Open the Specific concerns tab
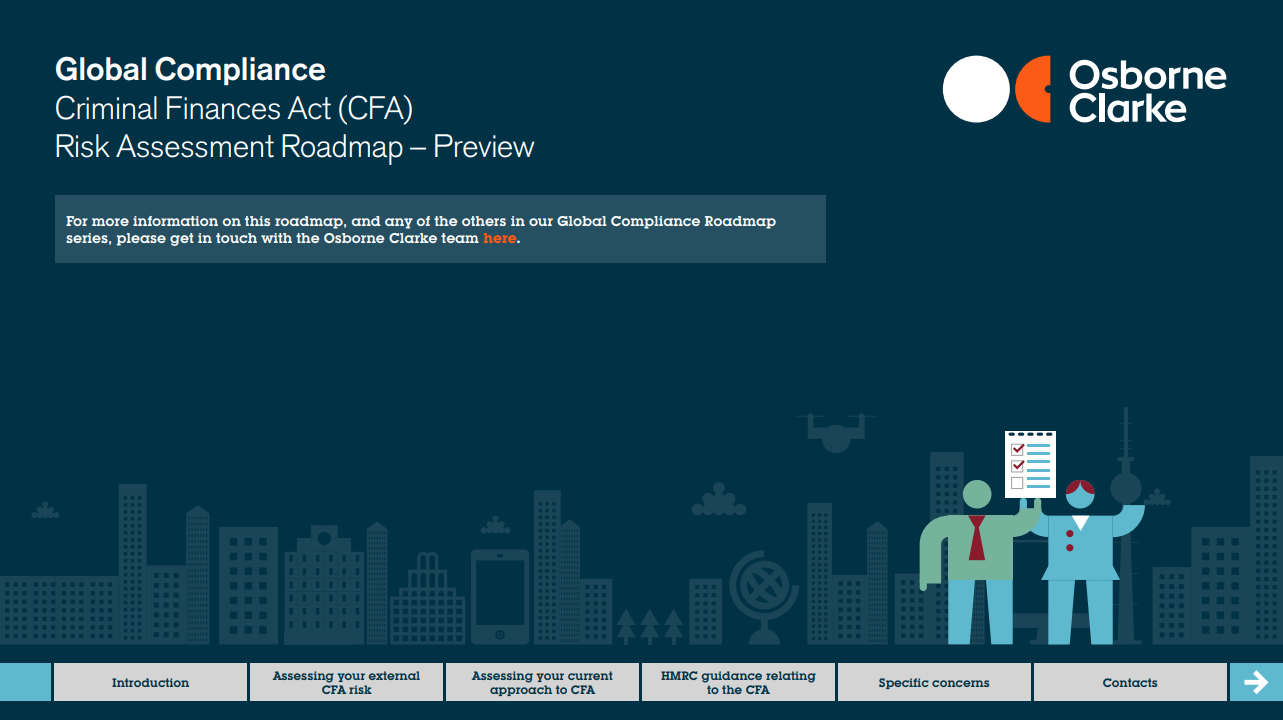 934,682
